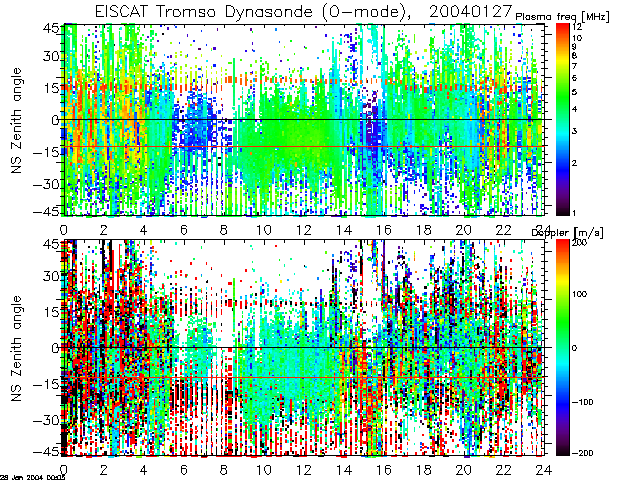The image size is (640, 480).
Task: Click the '2' tick on plasma frequency colorbar
Action: pyautogui.click(x=574, y=163)
